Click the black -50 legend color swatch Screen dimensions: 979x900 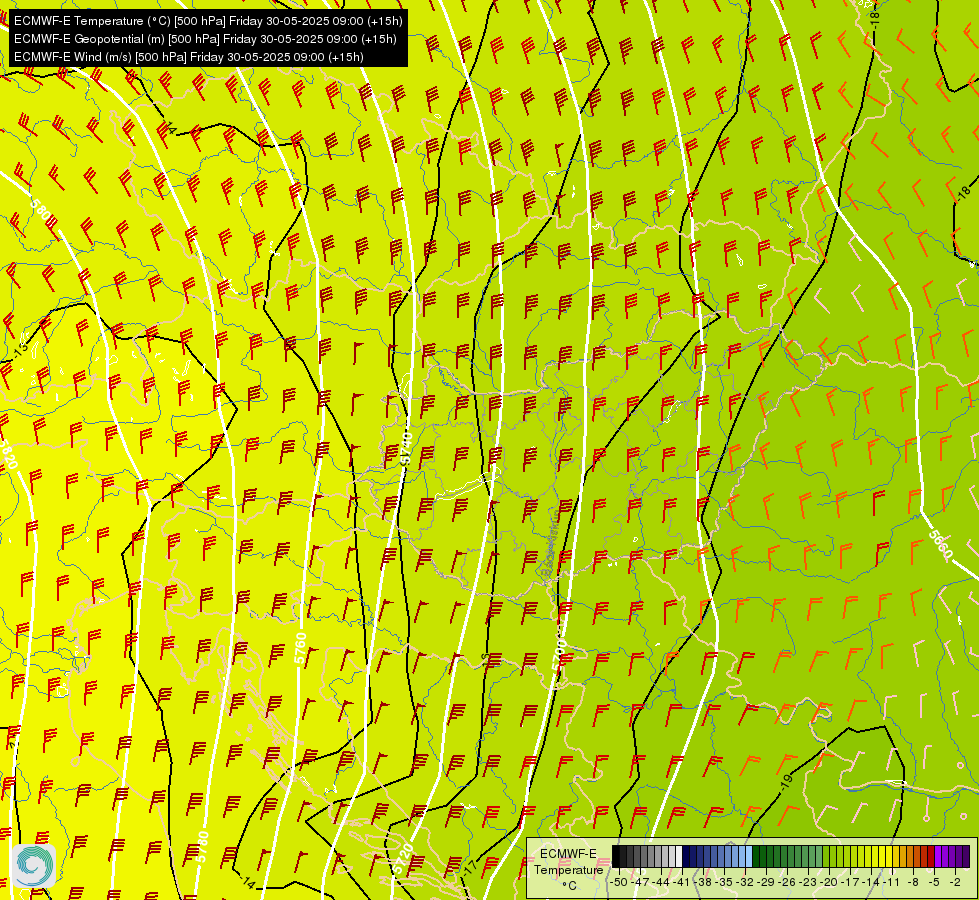tap(616, 856)
